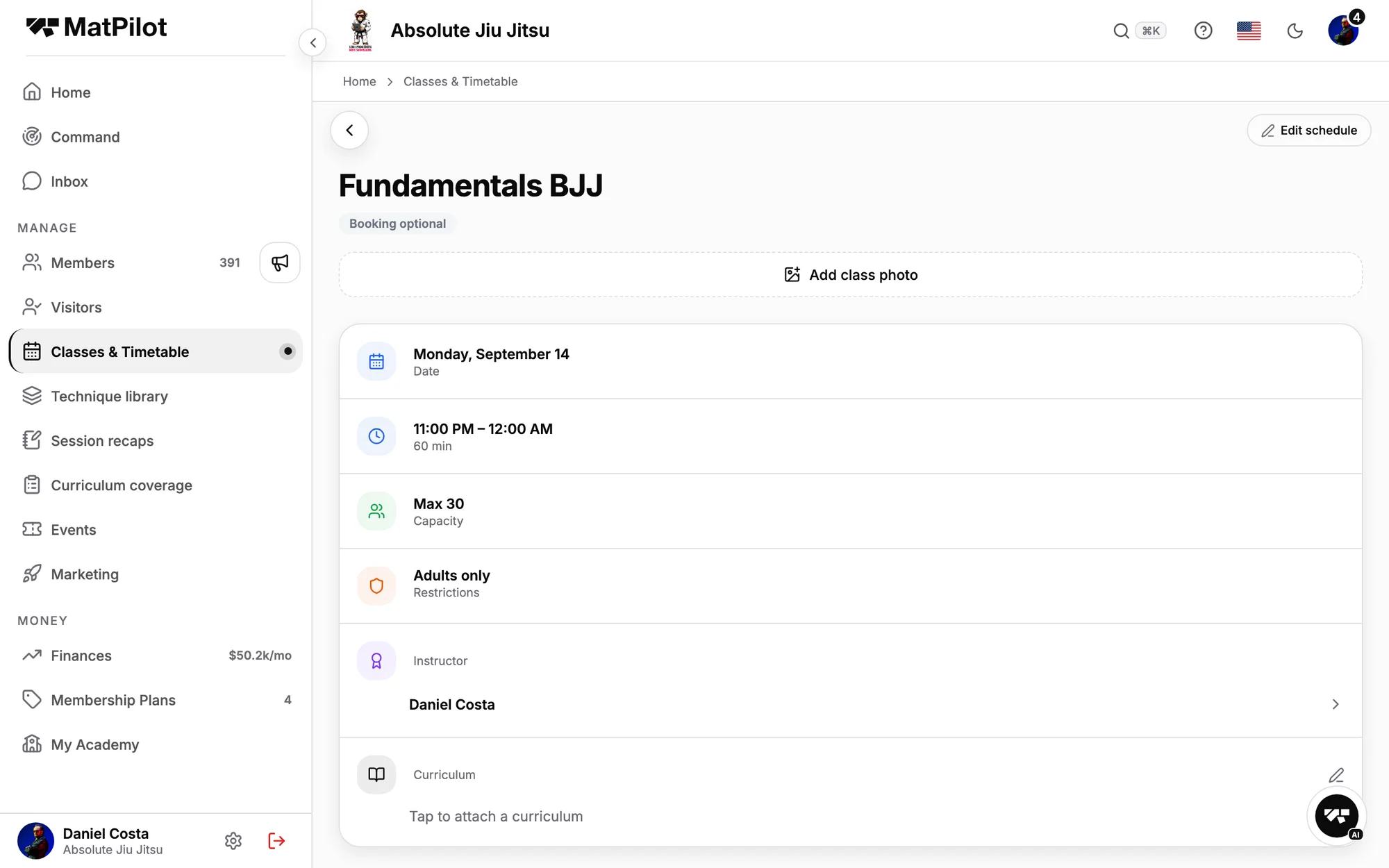Viewport: 1389px width, 868px height.
Task: Click the calendar date icon
Action: [x=376, y=361]
